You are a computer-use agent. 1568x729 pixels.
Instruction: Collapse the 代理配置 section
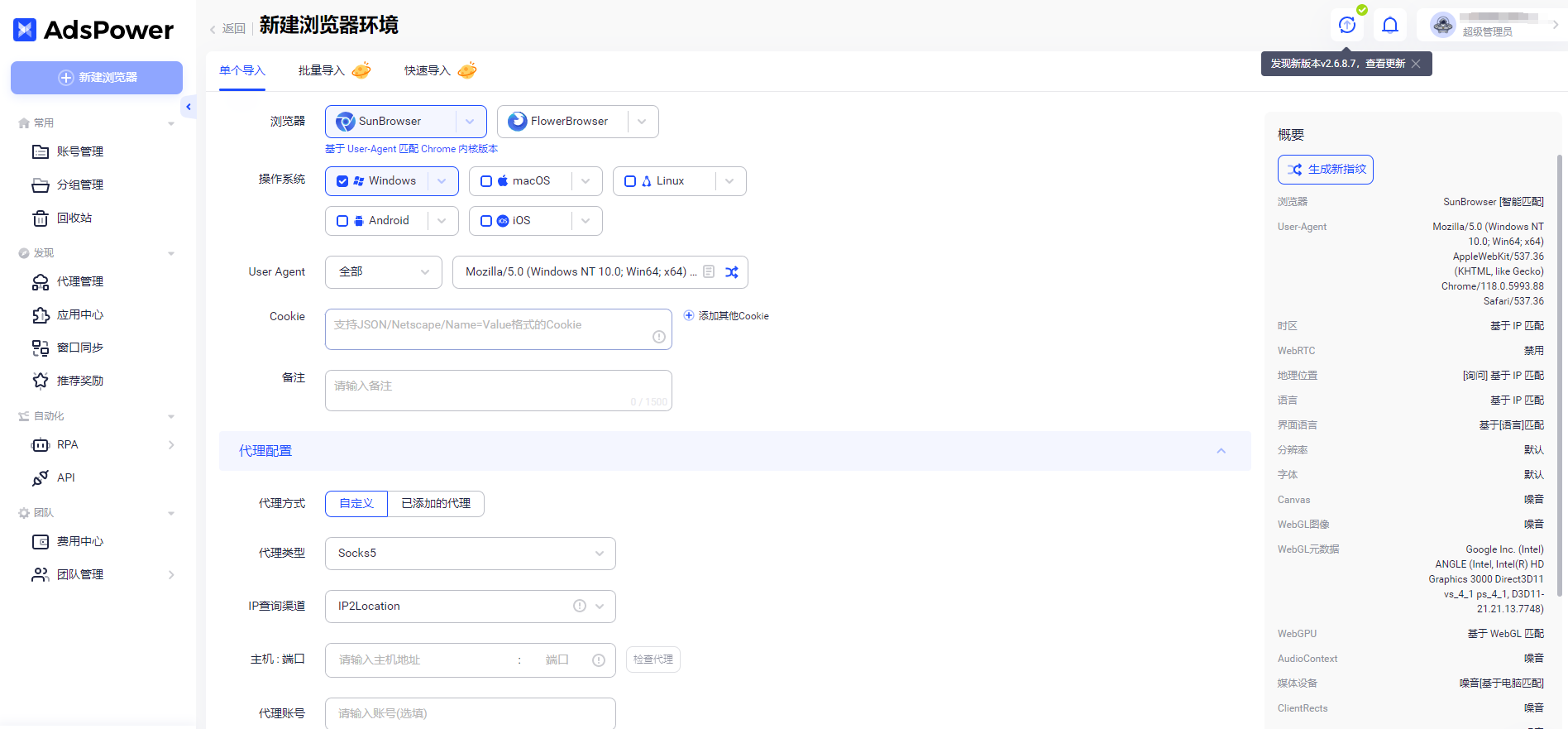click(x=1221, y=451)
